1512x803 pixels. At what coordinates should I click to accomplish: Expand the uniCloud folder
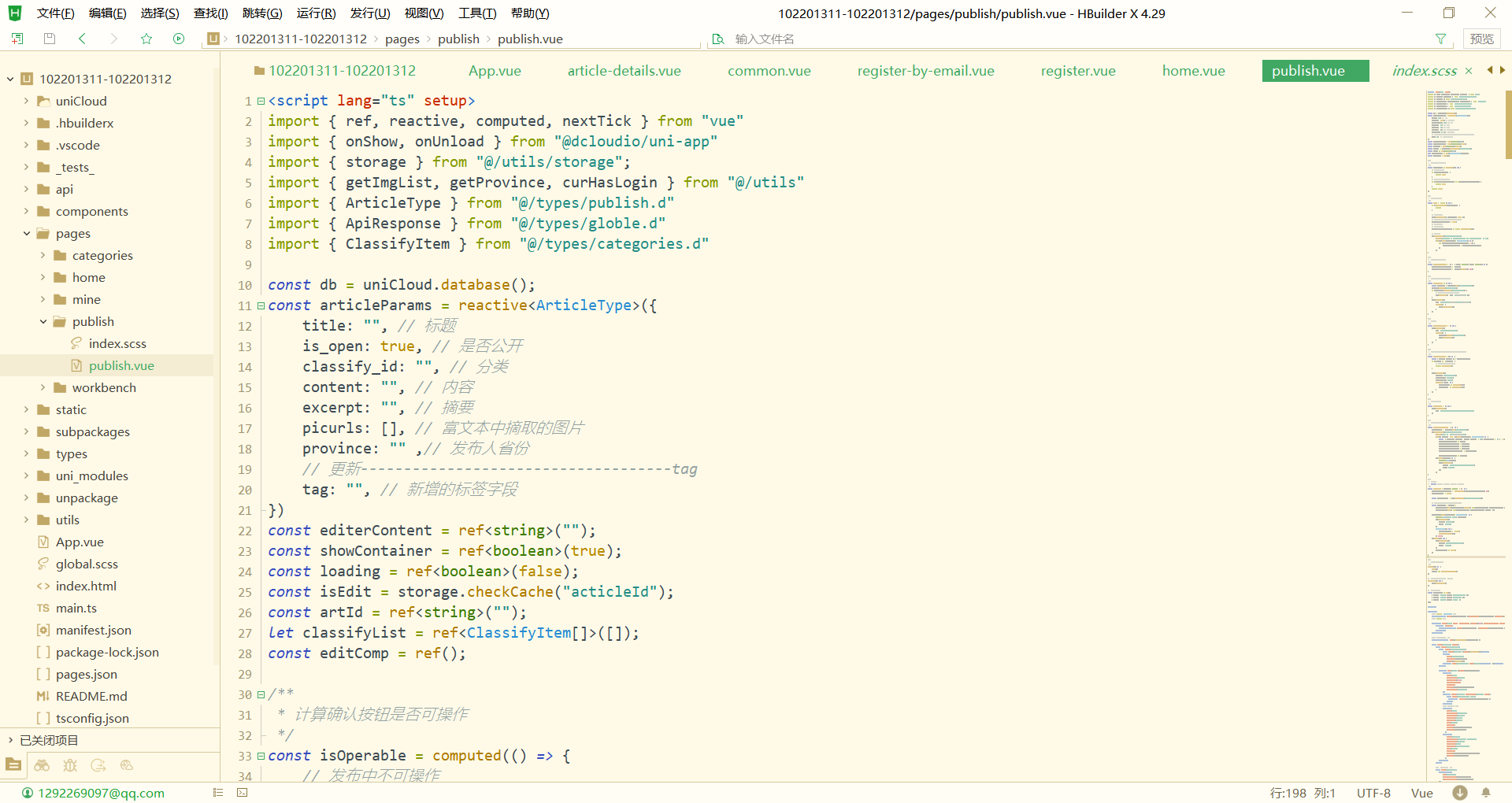pyautogui.click(x=26, y=101)
